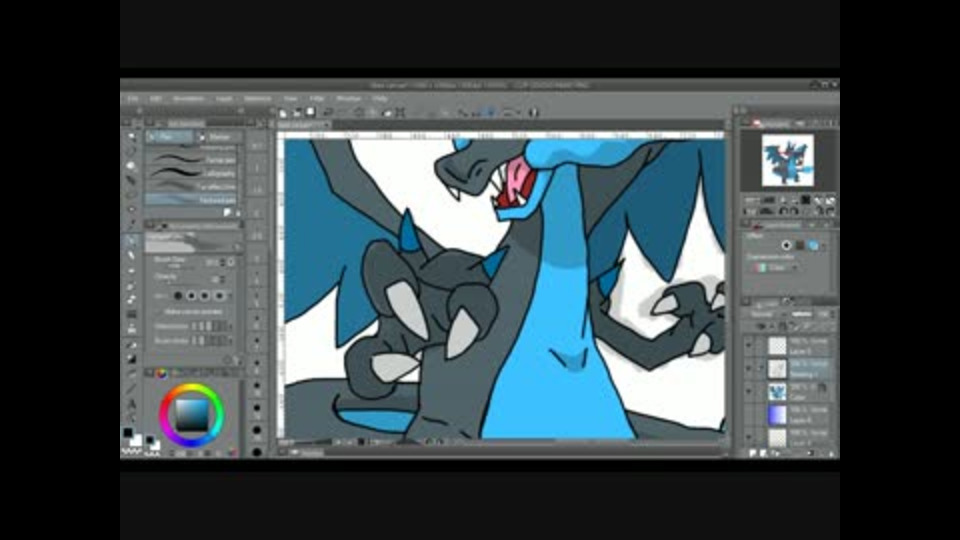Toggle visibility of the Color layer
960x540 pixels.
pyautogui.click(x=749, y=392)
